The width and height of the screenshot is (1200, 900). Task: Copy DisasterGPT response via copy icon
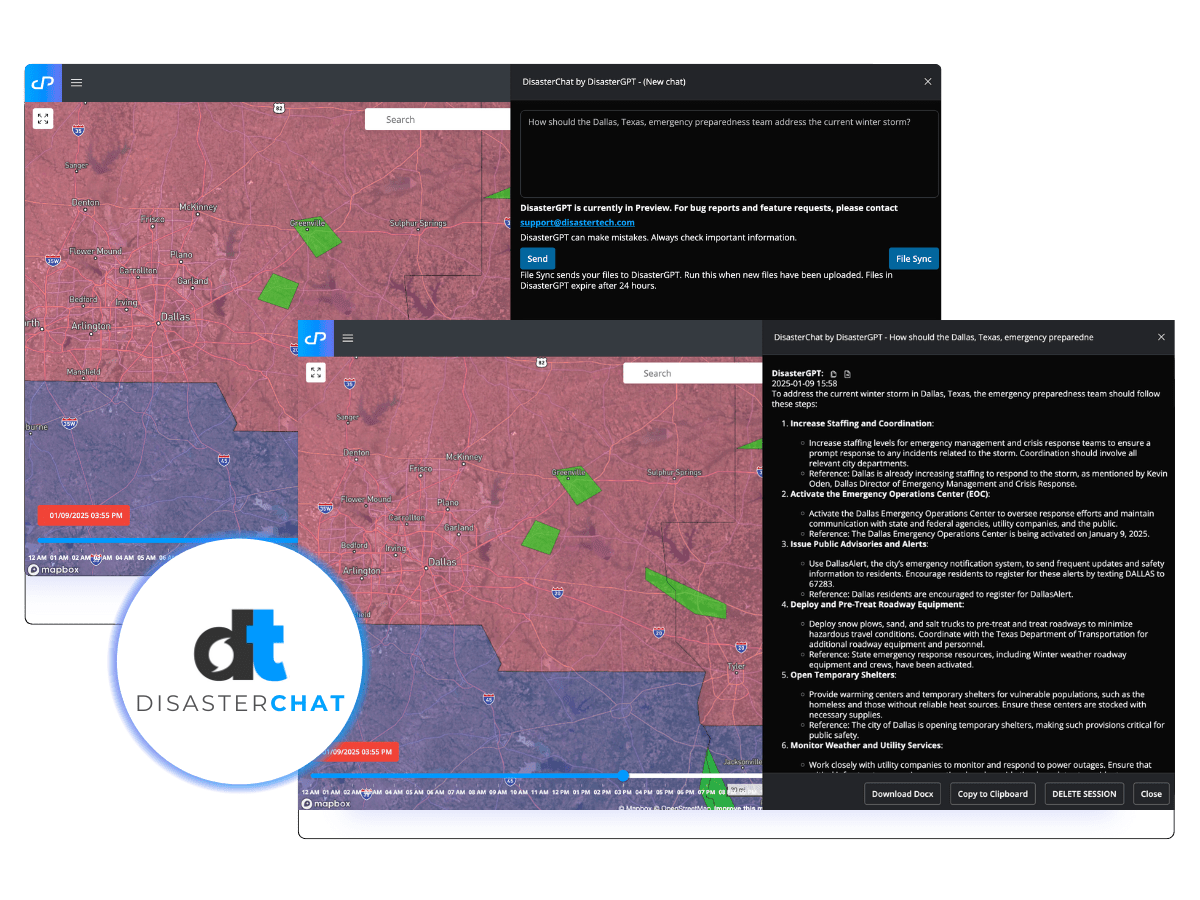834,373
